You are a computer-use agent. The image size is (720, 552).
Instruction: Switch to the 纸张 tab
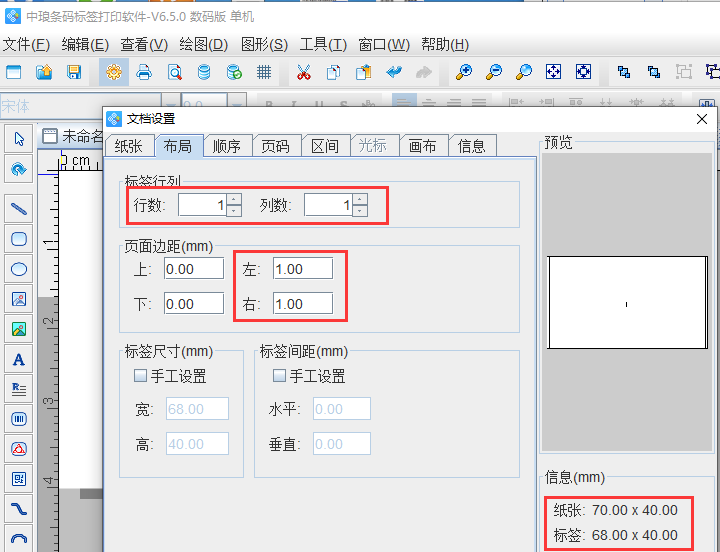[128, 145]
